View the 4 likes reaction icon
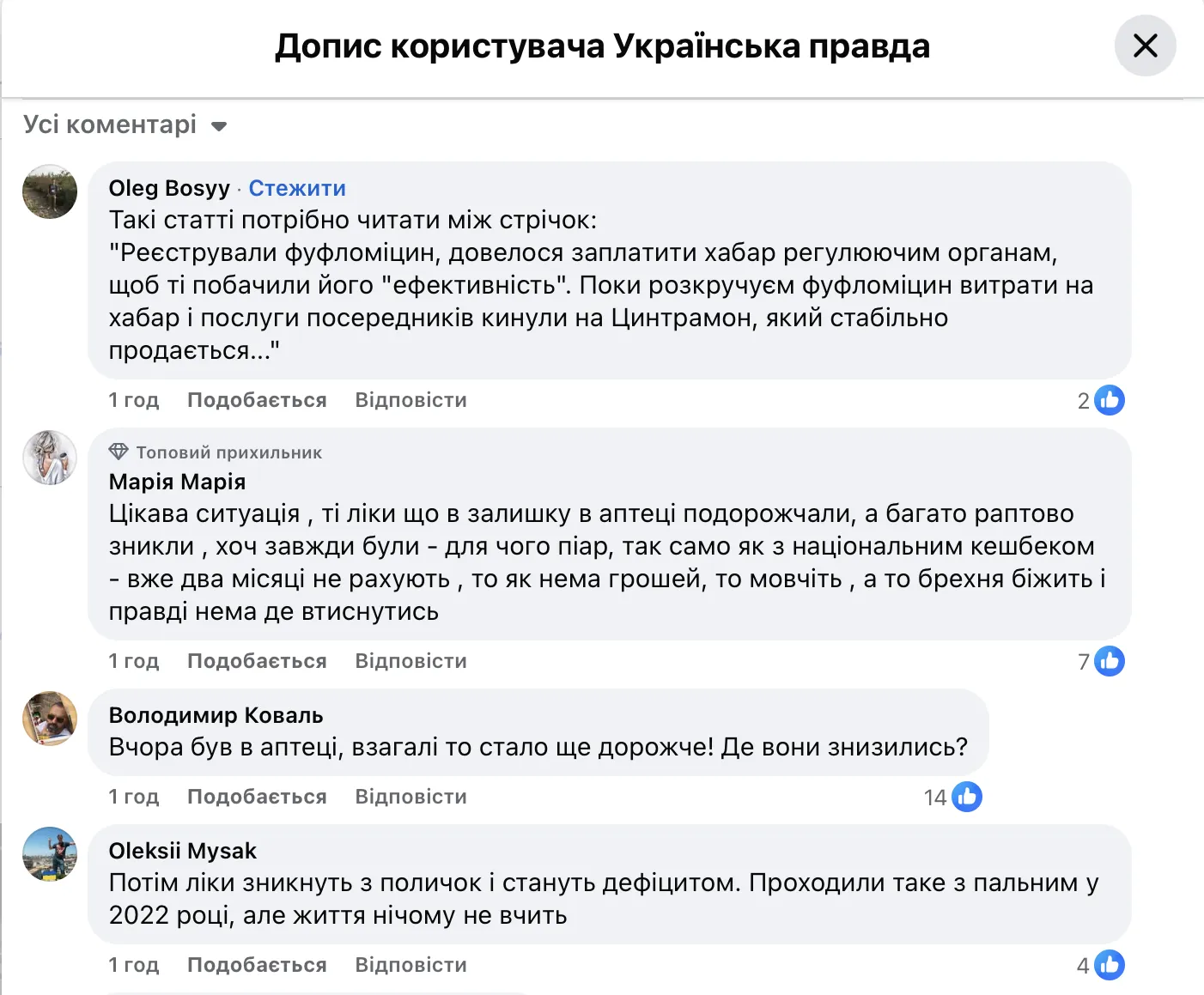Screen dimensions: 1204x995 1109,965
